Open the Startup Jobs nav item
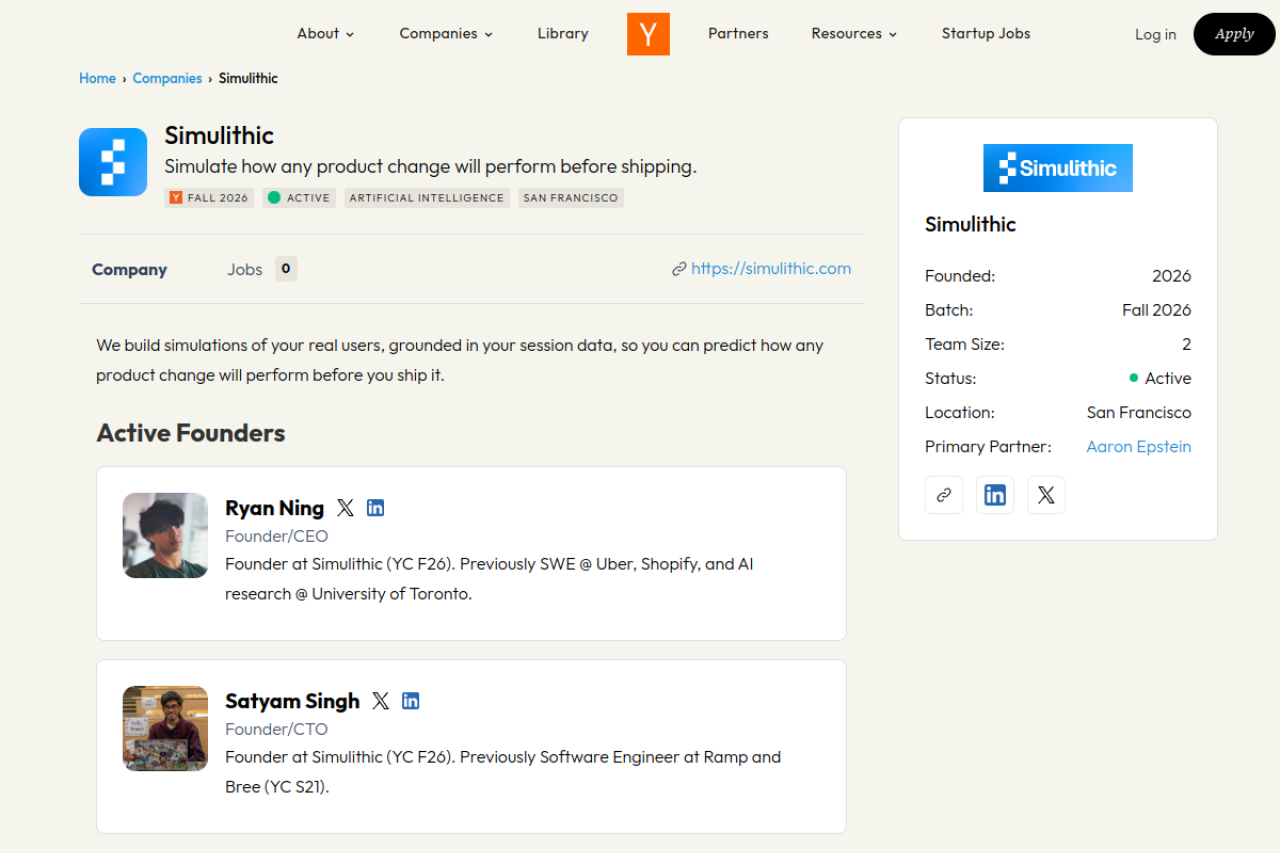This screenshot has height=853, width=1280. pyautogui.click(x=986, y=34)
